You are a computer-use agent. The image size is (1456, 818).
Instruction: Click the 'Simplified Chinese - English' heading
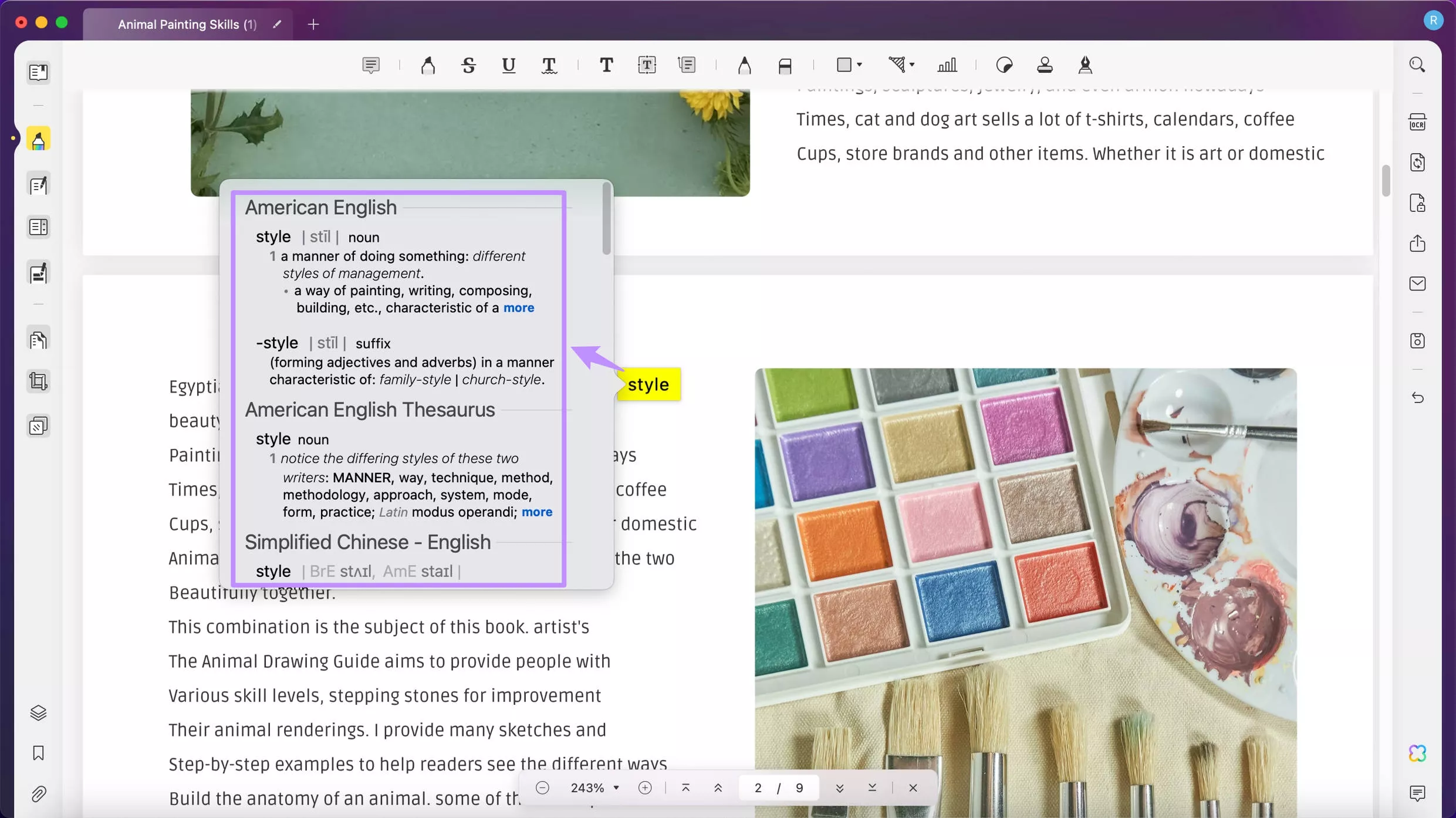(x=367, y=542)
